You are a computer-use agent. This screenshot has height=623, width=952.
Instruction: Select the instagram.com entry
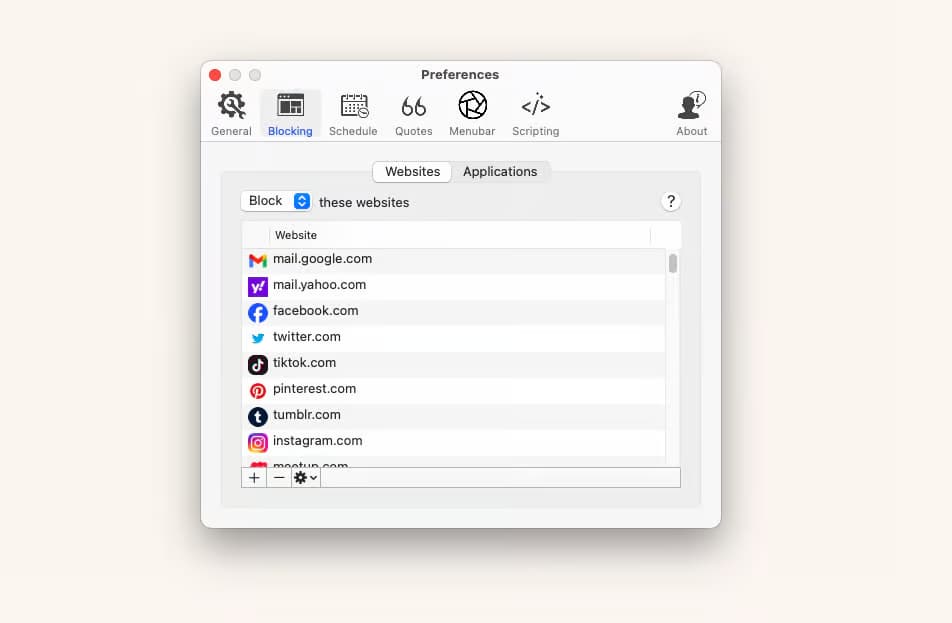pyautogui.click(x=317, y=441)
